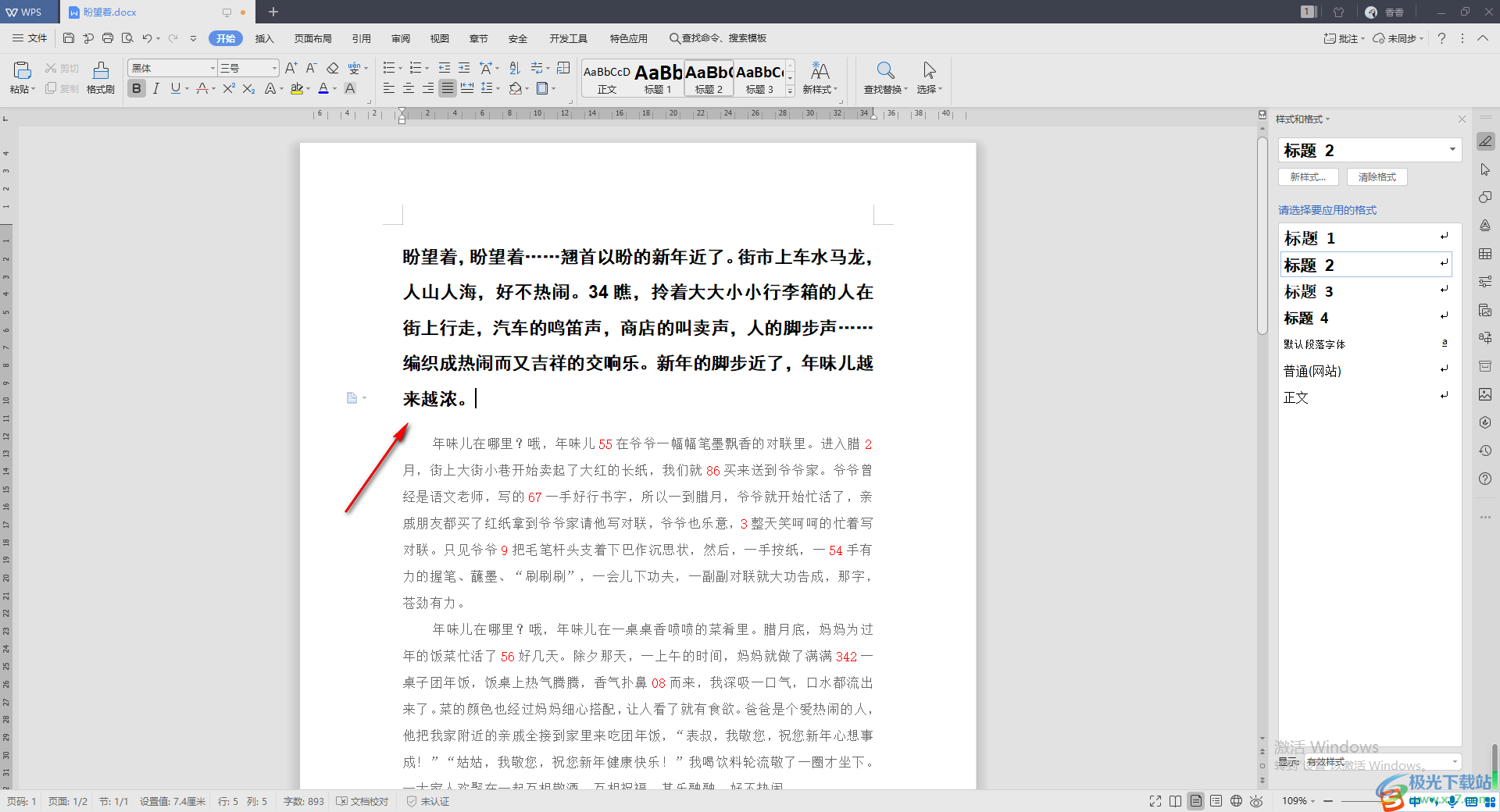The height and width of the screenshot is (812, 1500).
Task: Toggle document proofing (文档校对) in status bar
Action: [x=362, y=802]
